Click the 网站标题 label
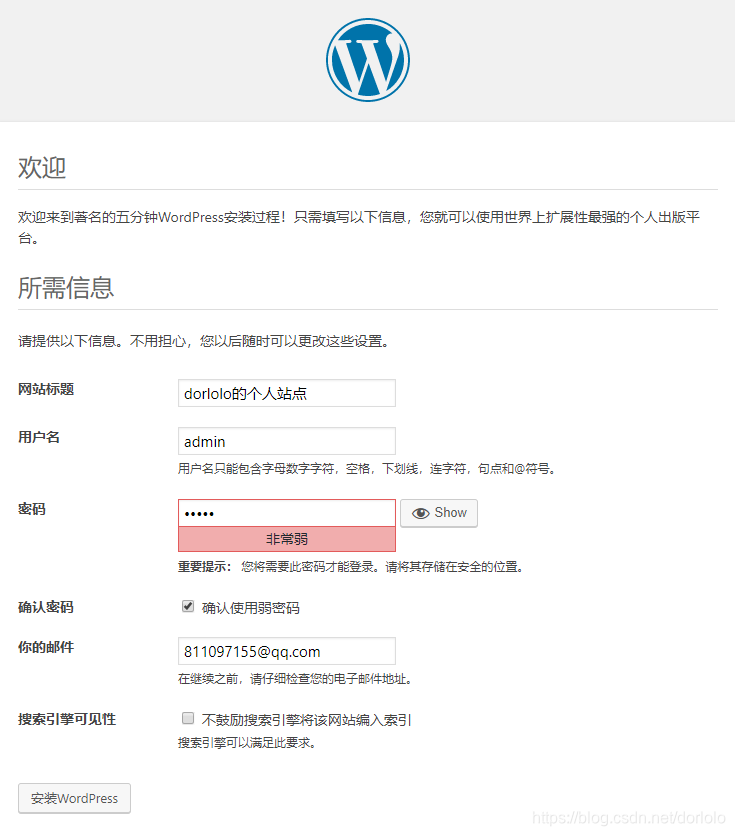This screenshot has height=836, width=735. coord(46,389)
